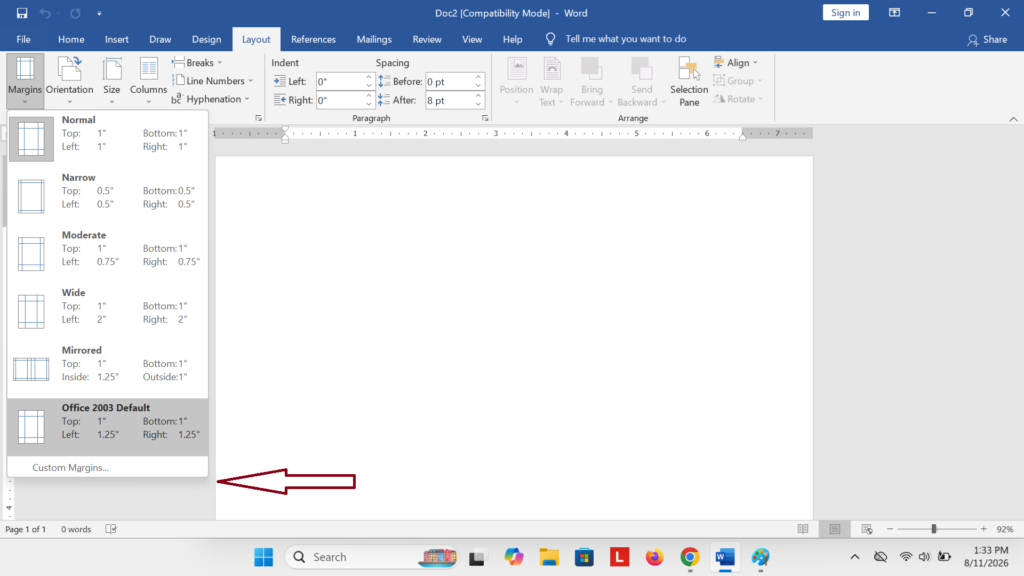This screenshot has width=1024, height=576.
Task: Click the Sign in button
Action: (846, 13)
